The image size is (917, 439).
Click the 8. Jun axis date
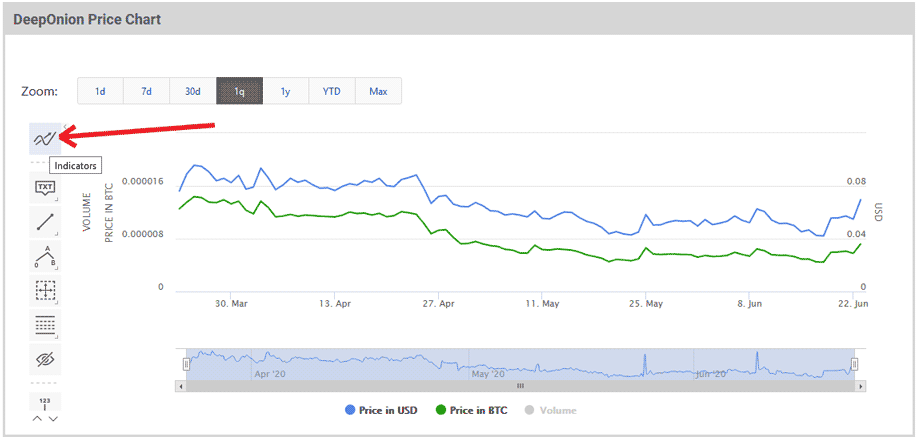point(750,304)
